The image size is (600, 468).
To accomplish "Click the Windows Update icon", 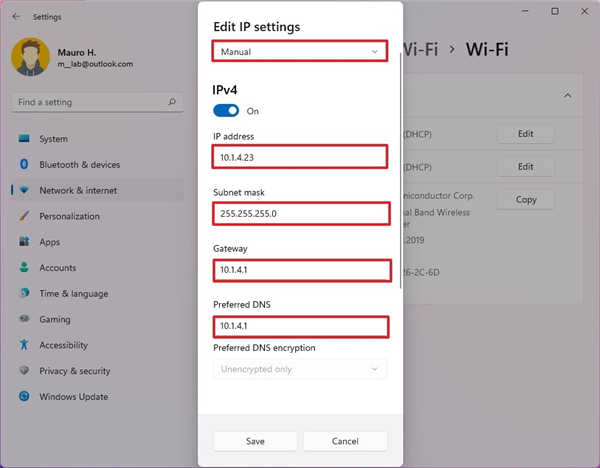I will 23,397.
